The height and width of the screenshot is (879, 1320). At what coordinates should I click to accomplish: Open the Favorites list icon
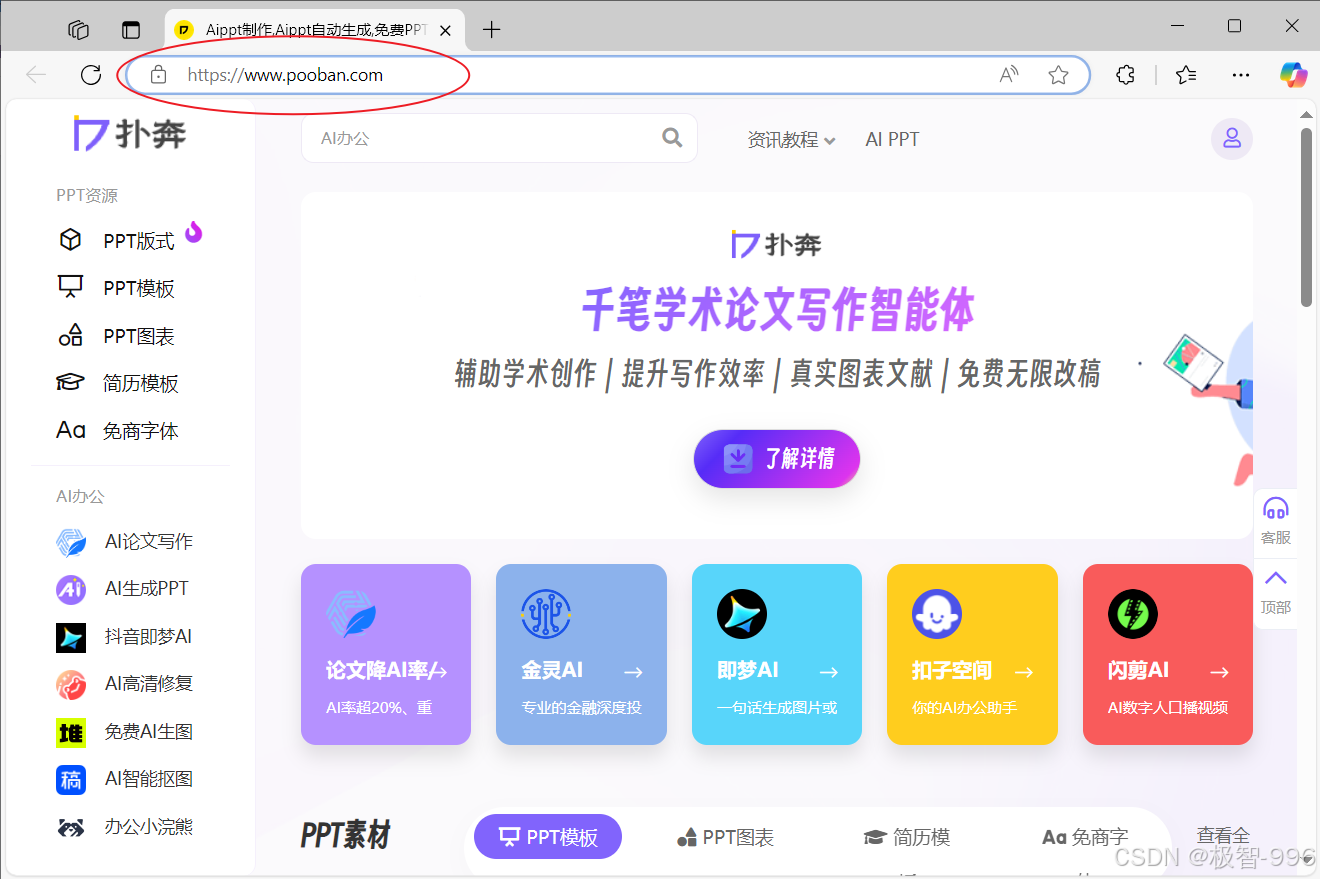click(1186, 75)
